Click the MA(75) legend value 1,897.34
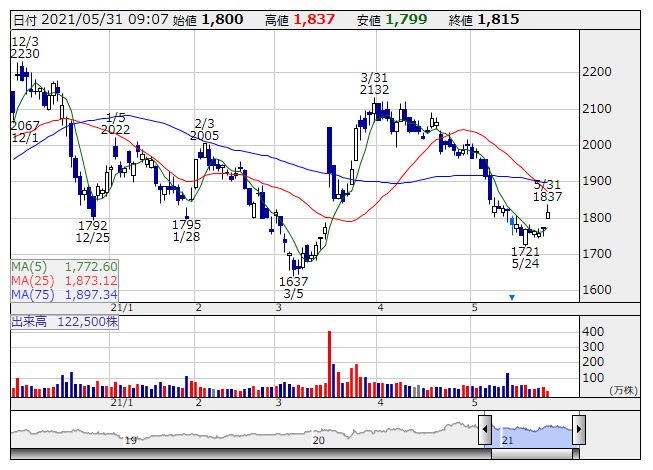This screenshot has height=470, width=653. click(91, 295)
